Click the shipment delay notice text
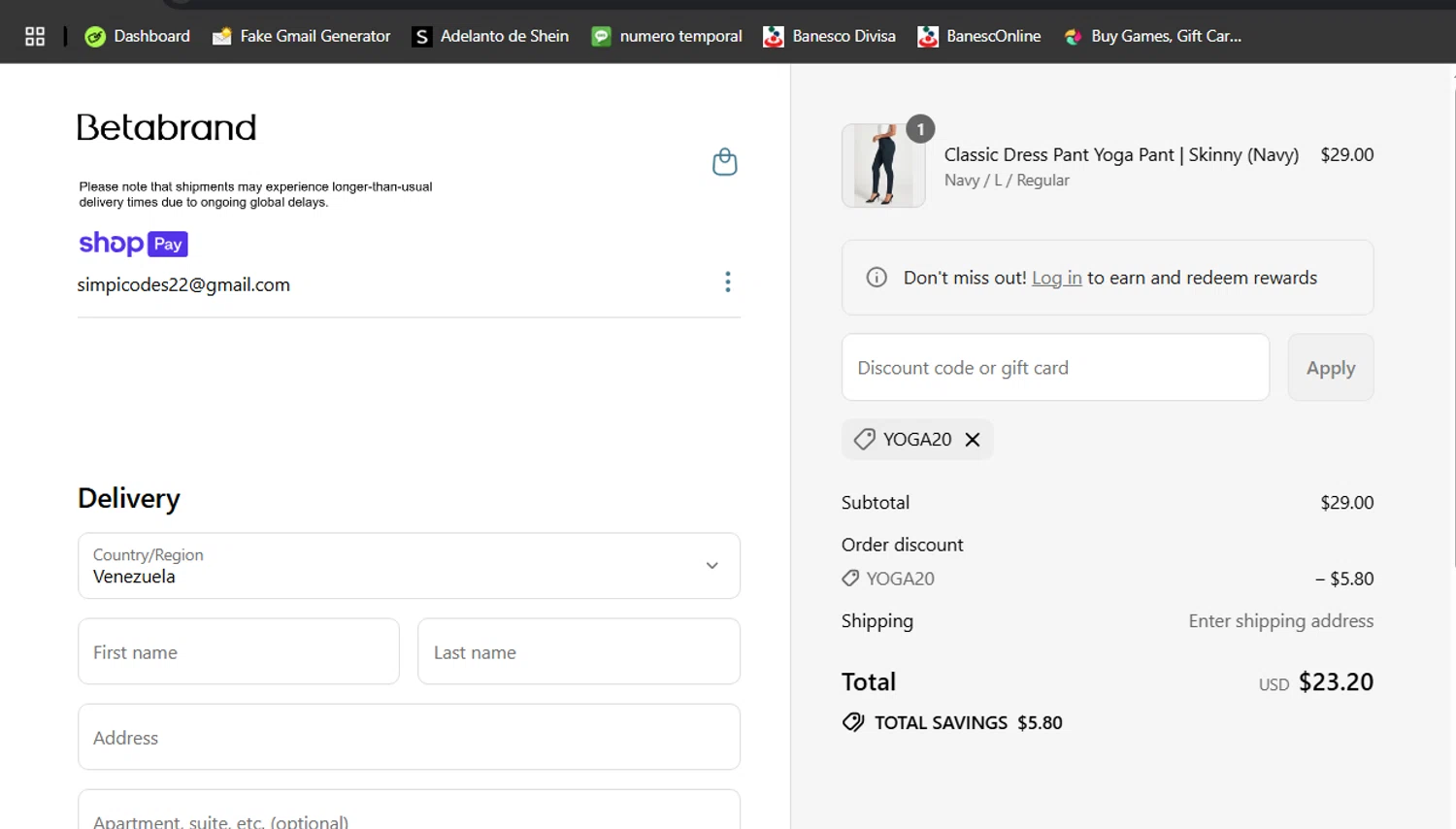Image resolution: width=1456 pixels, height=829 pixels. pos(255,194)
